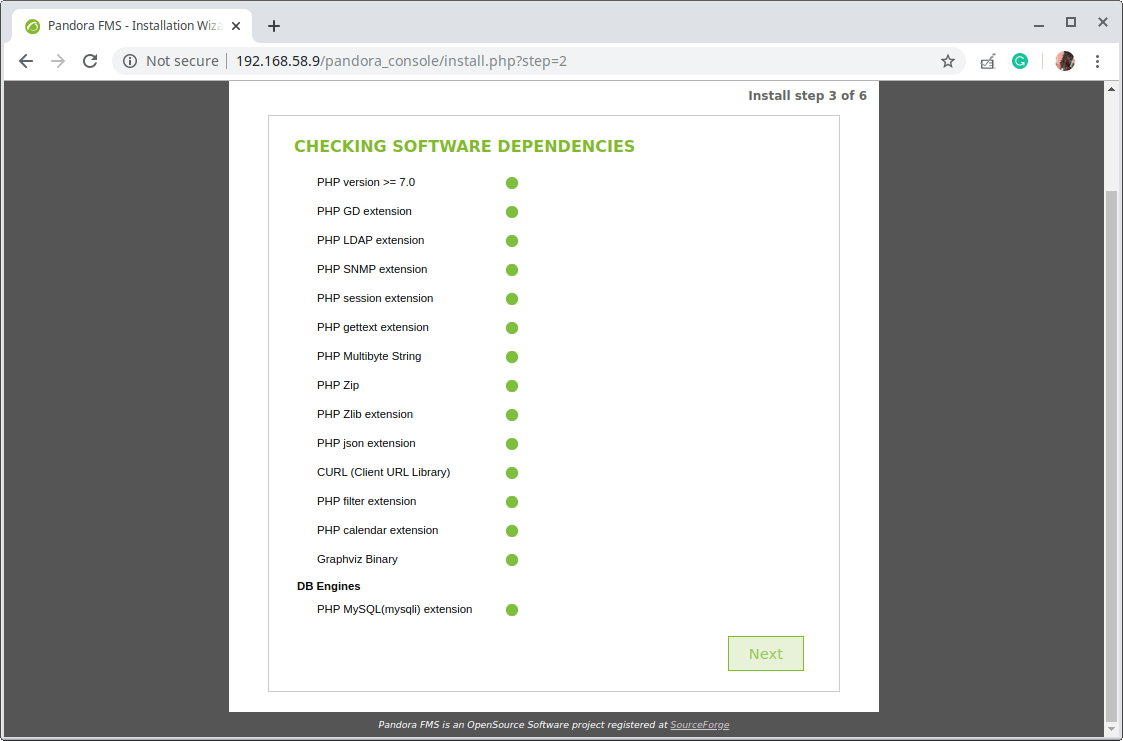Click the 'PHP calendar extension' label

[377, 531]
